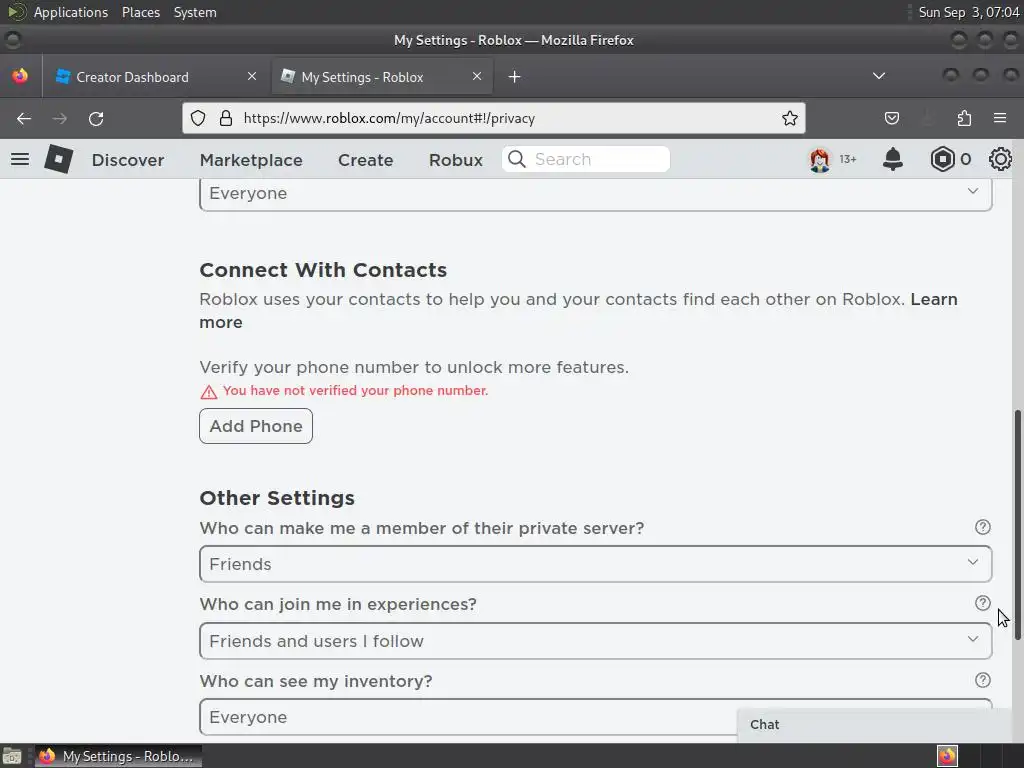Click the page vertical scrollbar thumb
The width and height of the screenshot is (1024, 768).
coord(1017,524)
